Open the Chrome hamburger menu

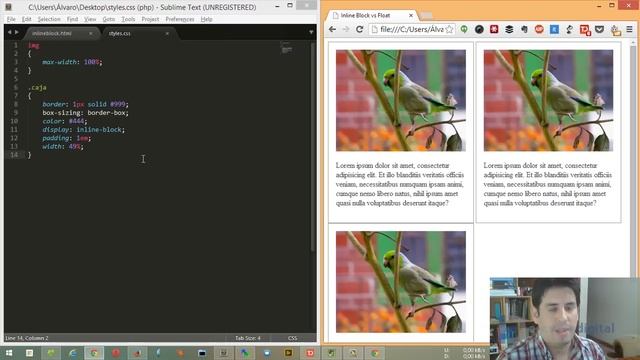tap(629, 29)
